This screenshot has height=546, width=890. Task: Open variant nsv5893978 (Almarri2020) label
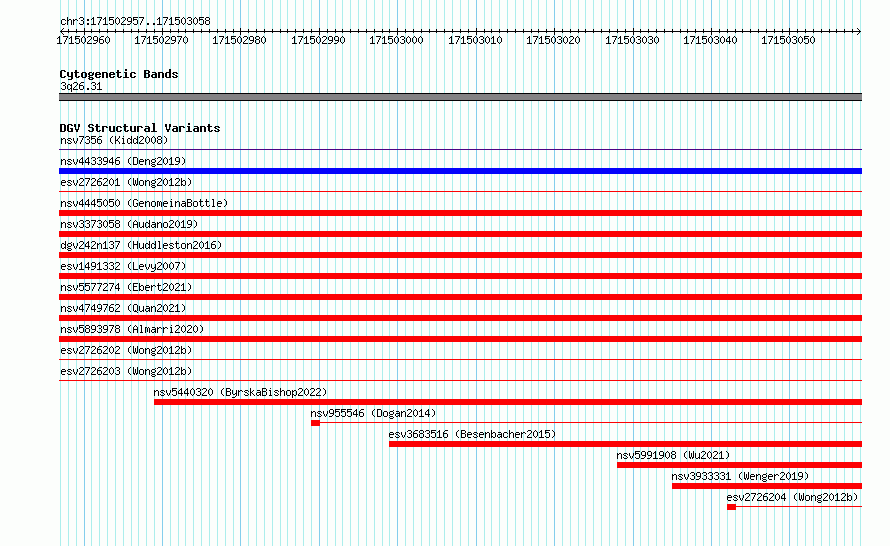132,329
